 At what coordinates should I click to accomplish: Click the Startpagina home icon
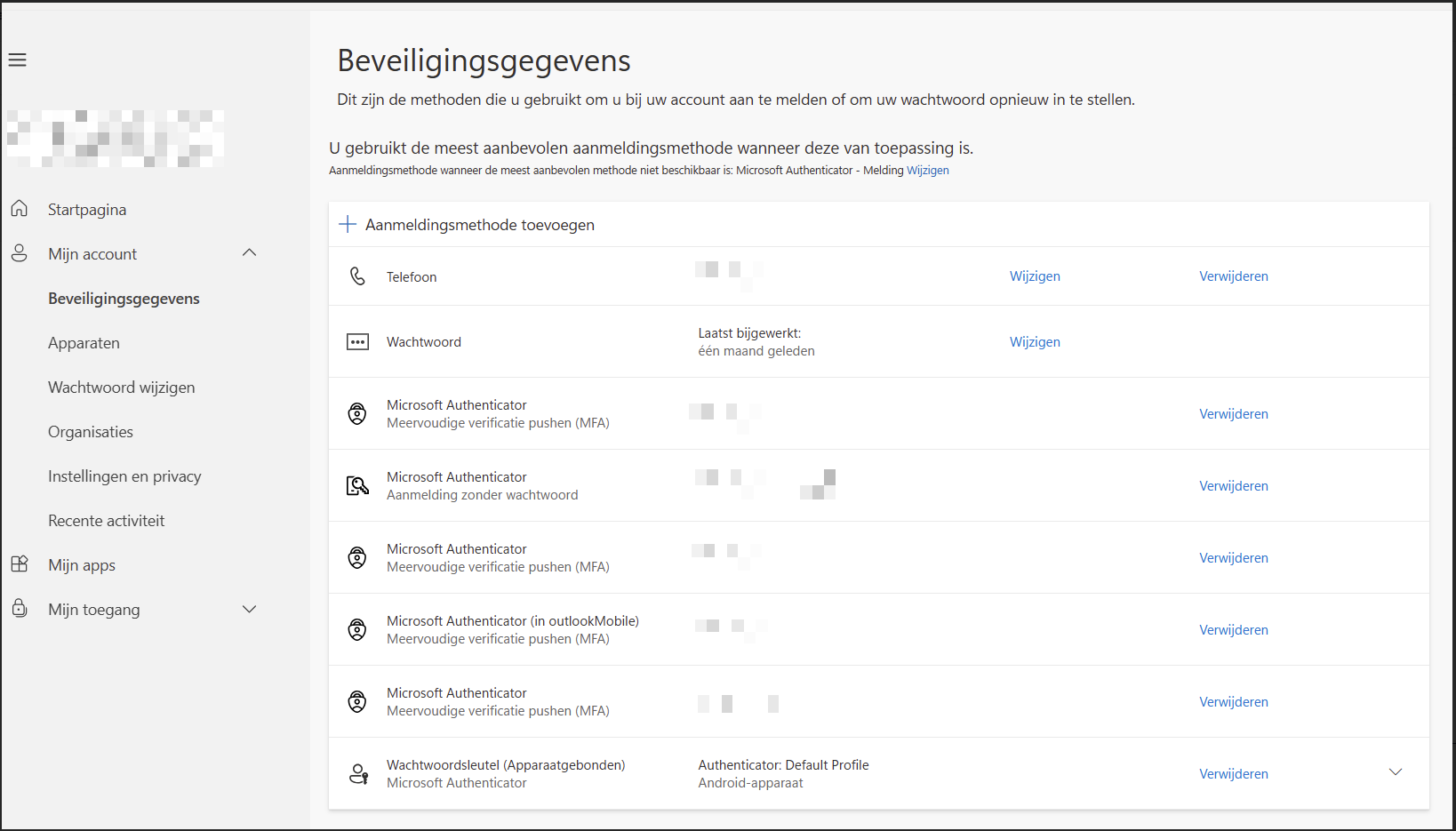point(20,209)
